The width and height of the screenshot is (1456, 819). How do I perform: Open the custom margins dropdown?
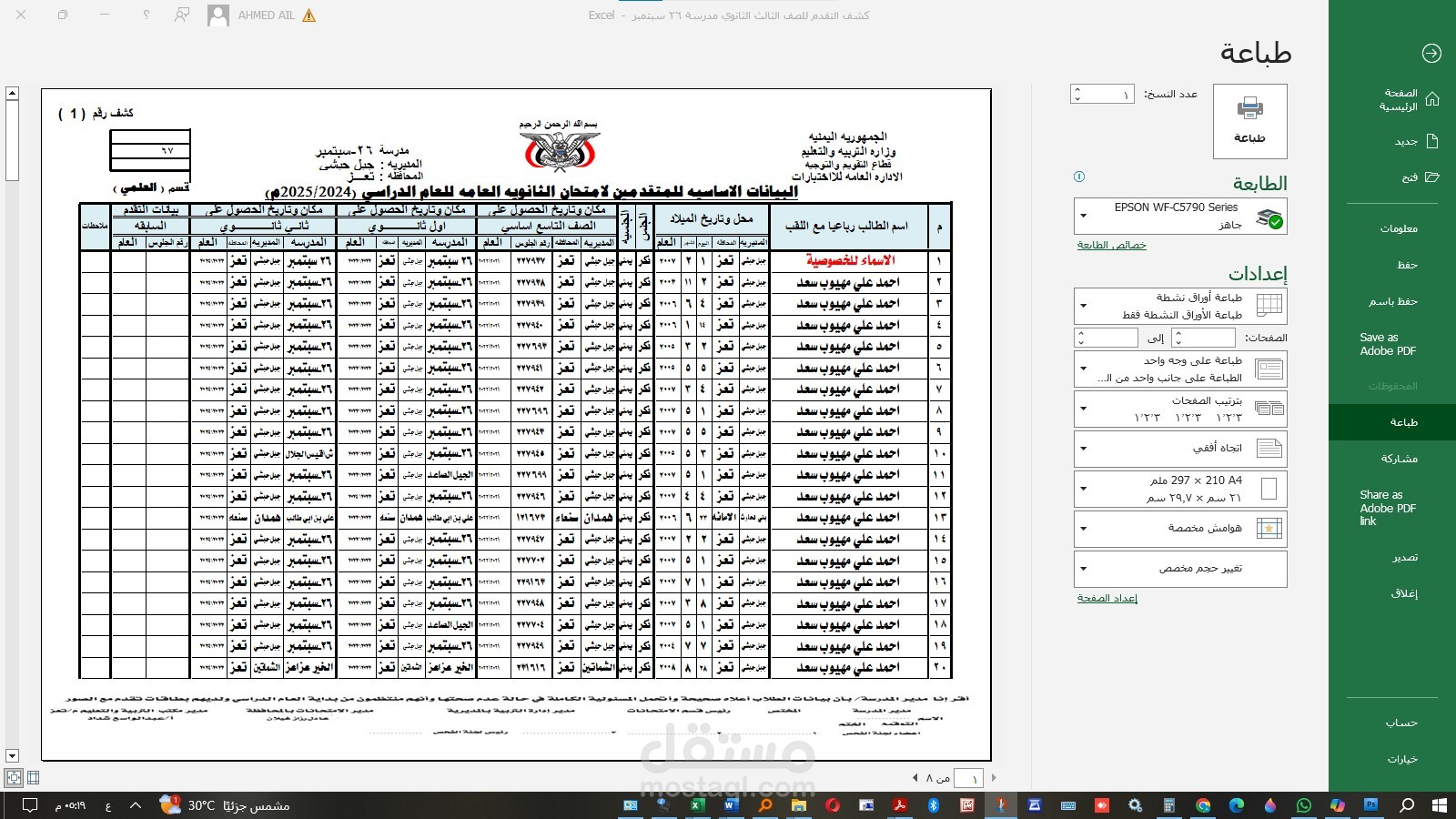click(1180, 528)
